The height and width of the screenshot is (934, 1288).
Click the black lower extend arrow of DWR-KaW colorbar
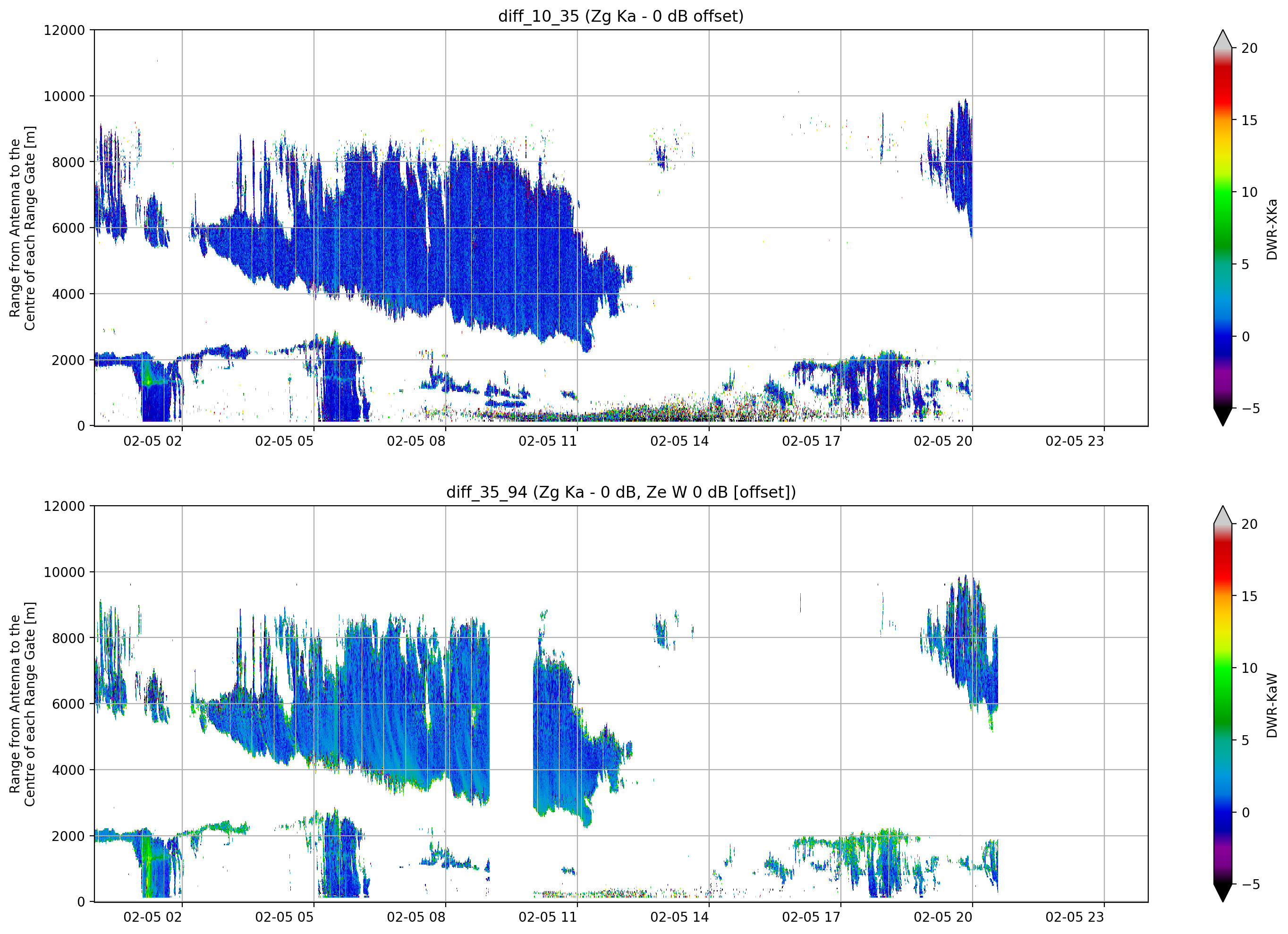1223,893
